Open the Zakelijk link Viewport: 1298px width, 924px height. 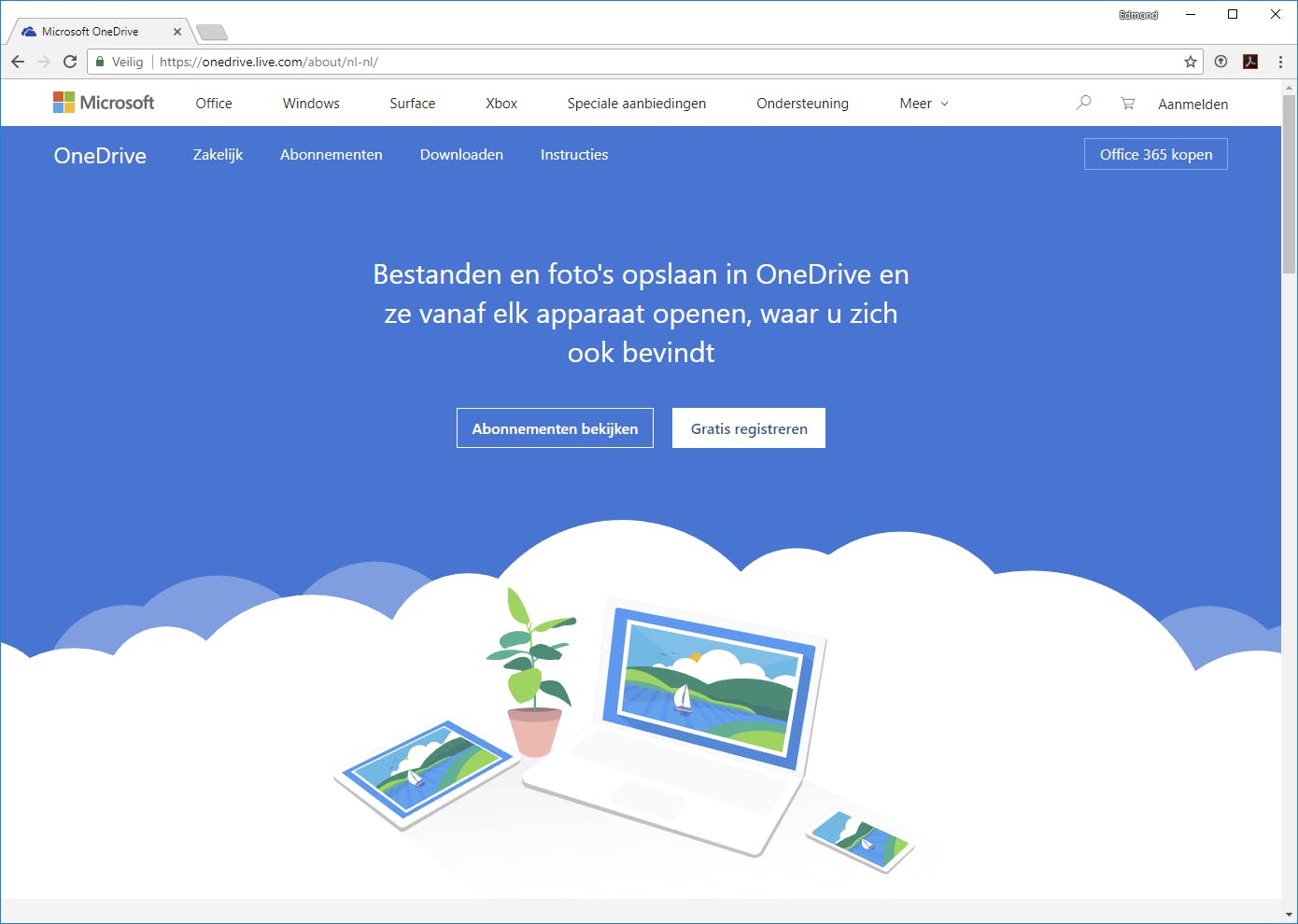click(218, 155)
